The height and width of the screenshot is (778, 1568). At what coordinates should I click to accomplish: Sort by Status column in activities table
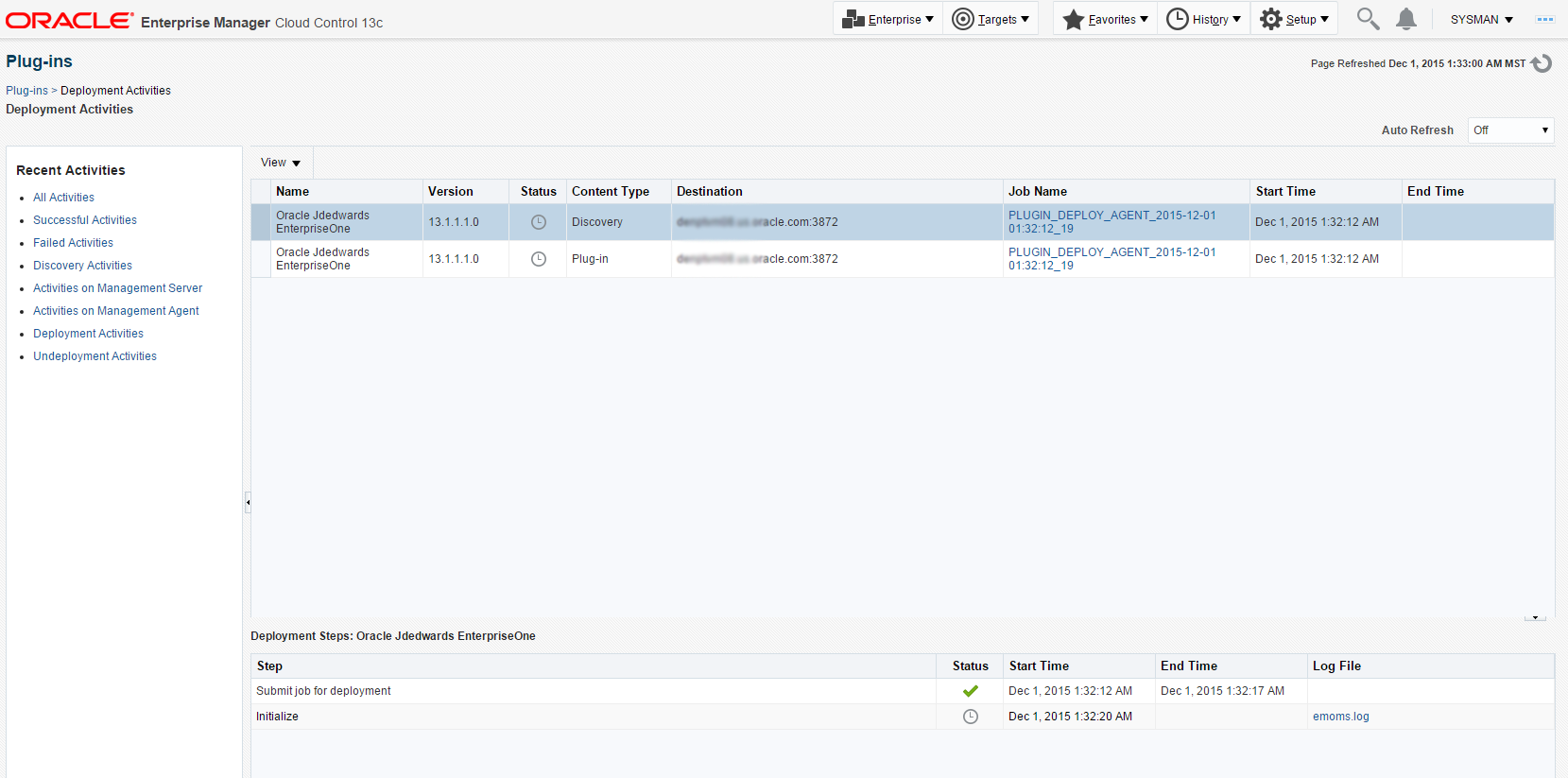click(538, 192)
